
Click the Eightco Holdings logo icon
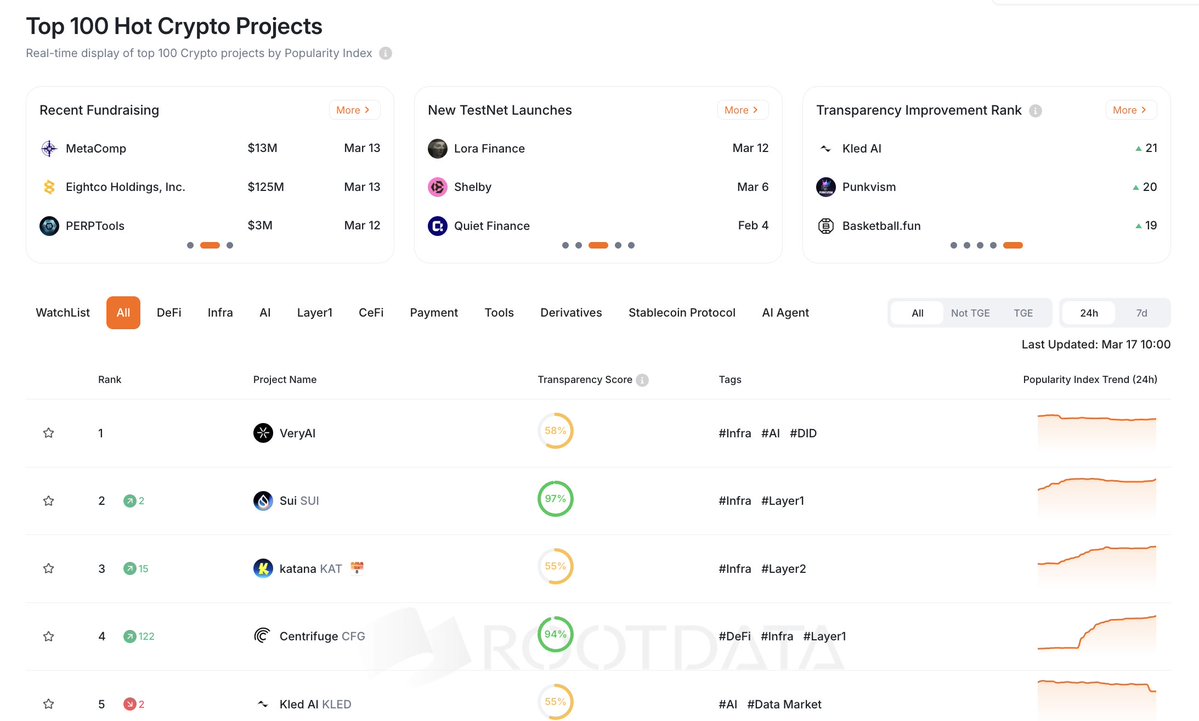coord(49,187)
